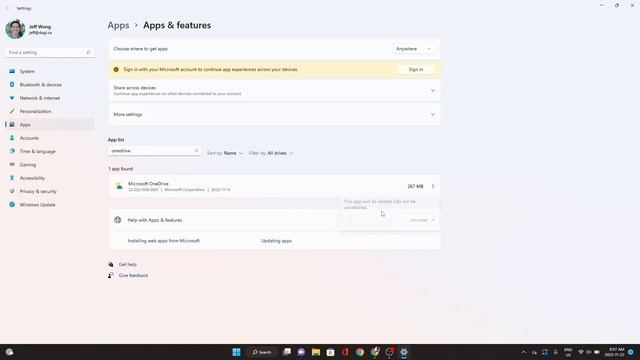Click the Give feedback person icon
This screenshot has height=360, width=640.
111,276
